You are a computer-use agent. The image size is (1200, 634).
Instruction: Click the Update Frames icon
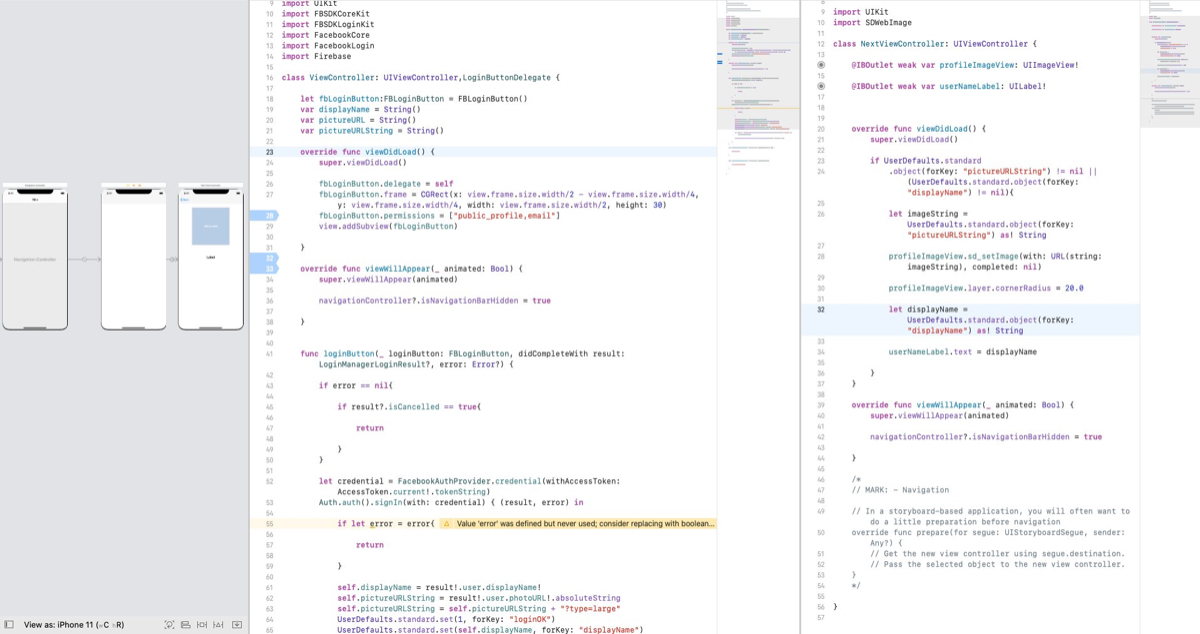(x=169, y=624)
